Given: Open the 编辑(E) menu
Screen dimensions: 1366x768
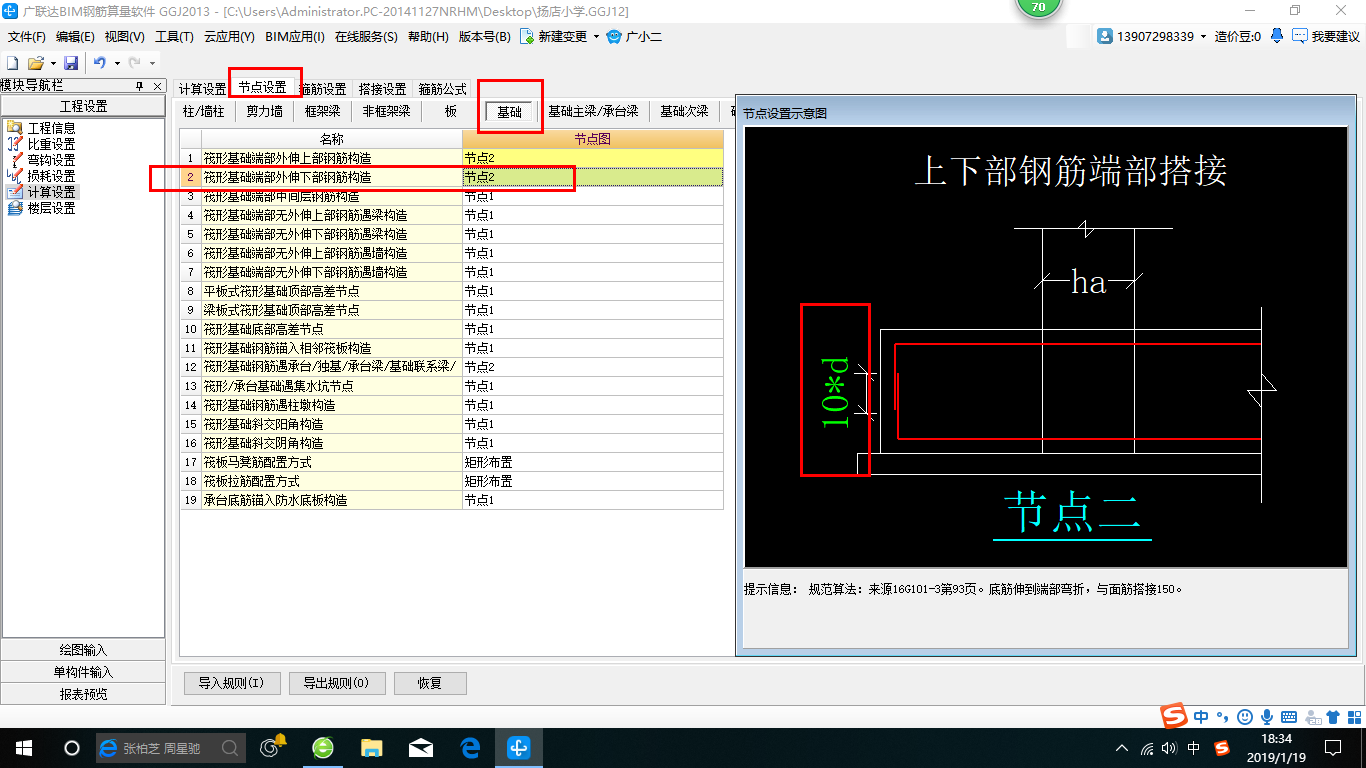Looking at the screenshot, I should [x=75, y=36].
